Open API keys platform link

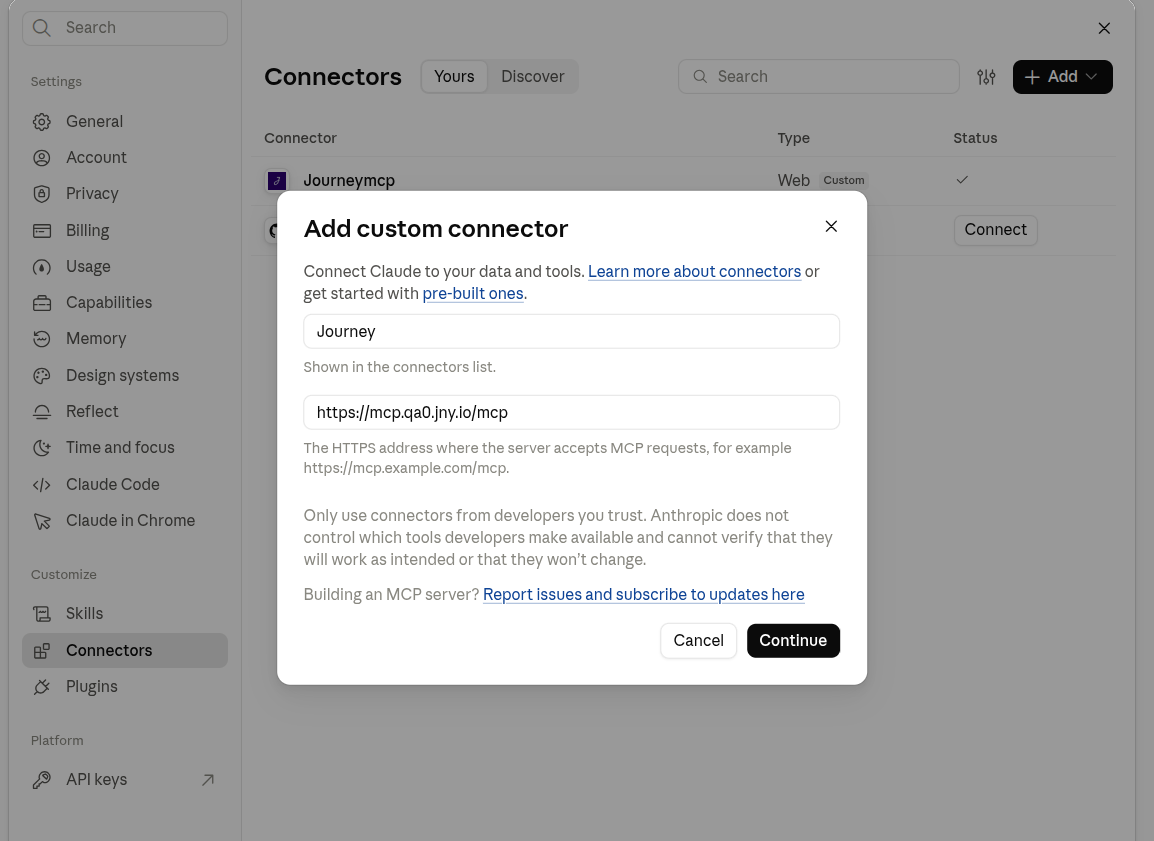[124, 779]
